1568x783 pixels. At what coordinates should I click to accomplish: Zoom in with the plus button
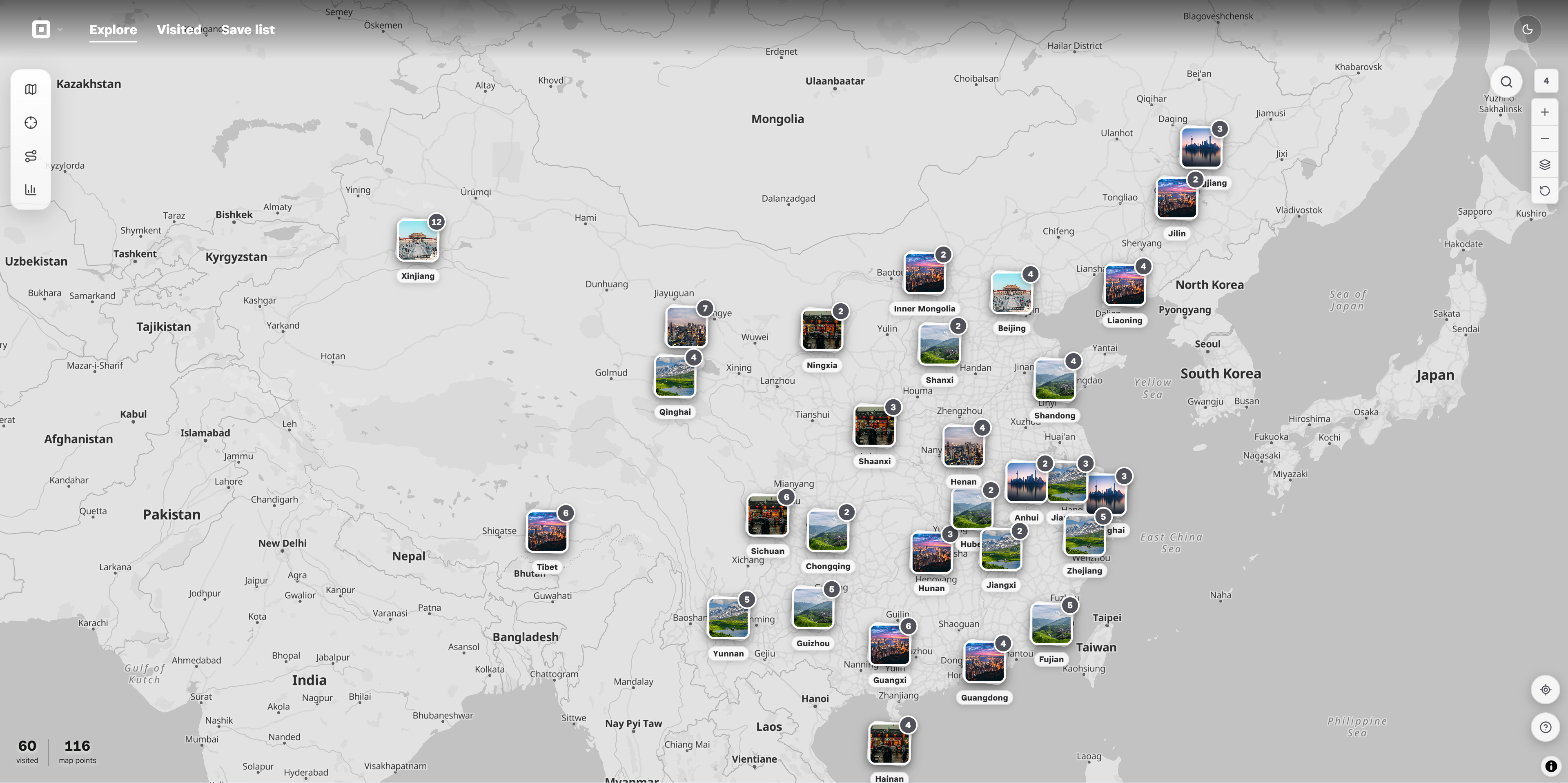[1545, 112]
